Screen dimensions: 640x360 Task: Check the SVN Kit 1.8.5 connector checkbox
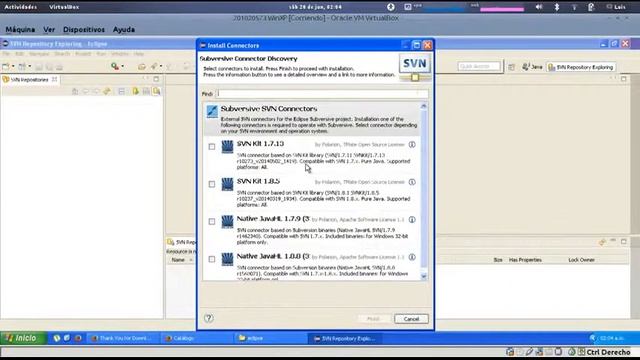coord(211,184)
